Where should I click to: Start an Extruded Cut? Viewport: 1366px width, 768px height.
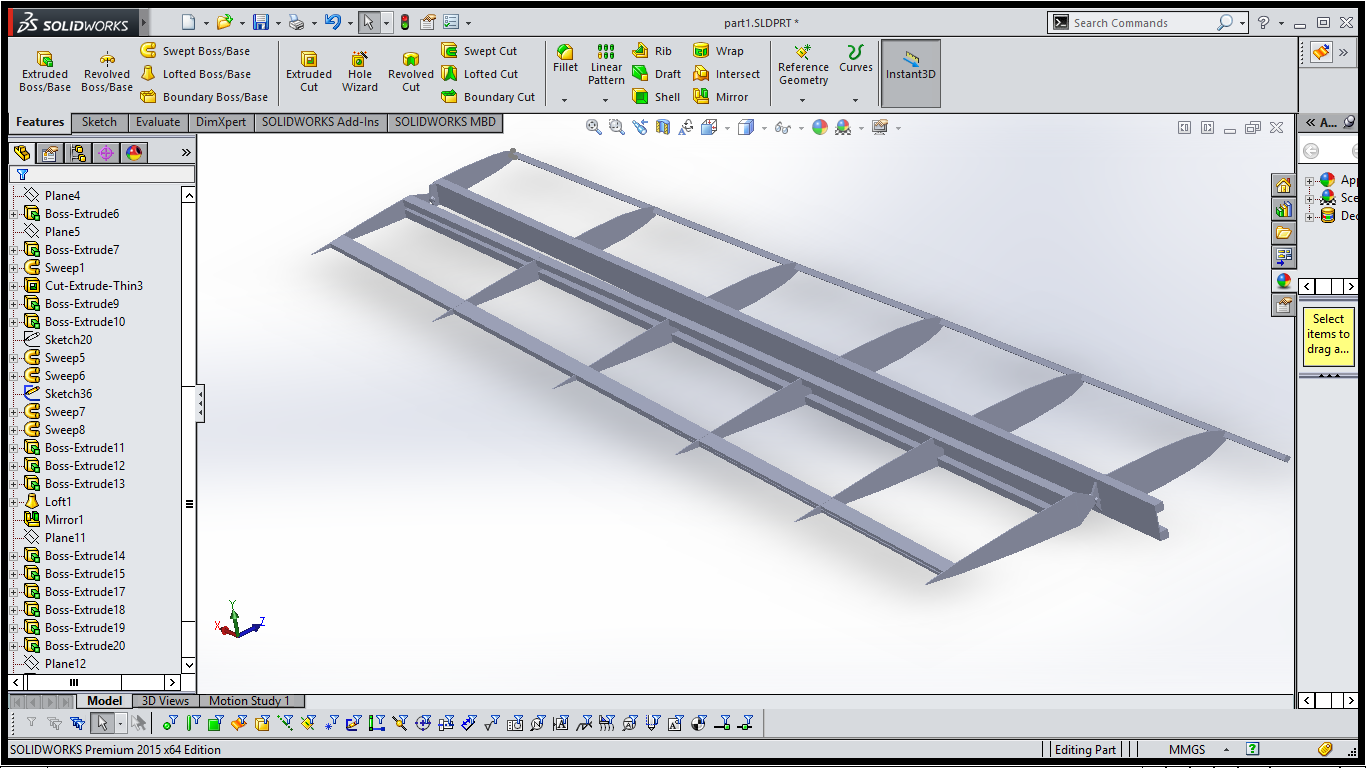coord(309,72)
